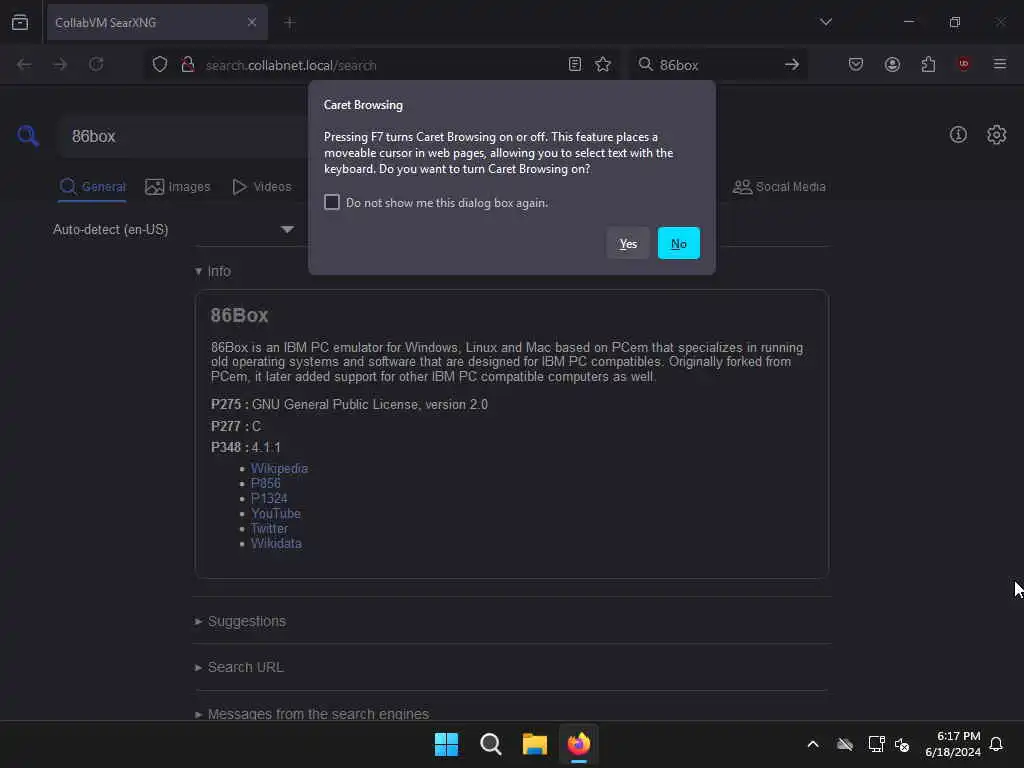Confirm Caret Browsing with Yes
Image resolution: width=1024 pixels, height=768 pixels.
[628, 244]
